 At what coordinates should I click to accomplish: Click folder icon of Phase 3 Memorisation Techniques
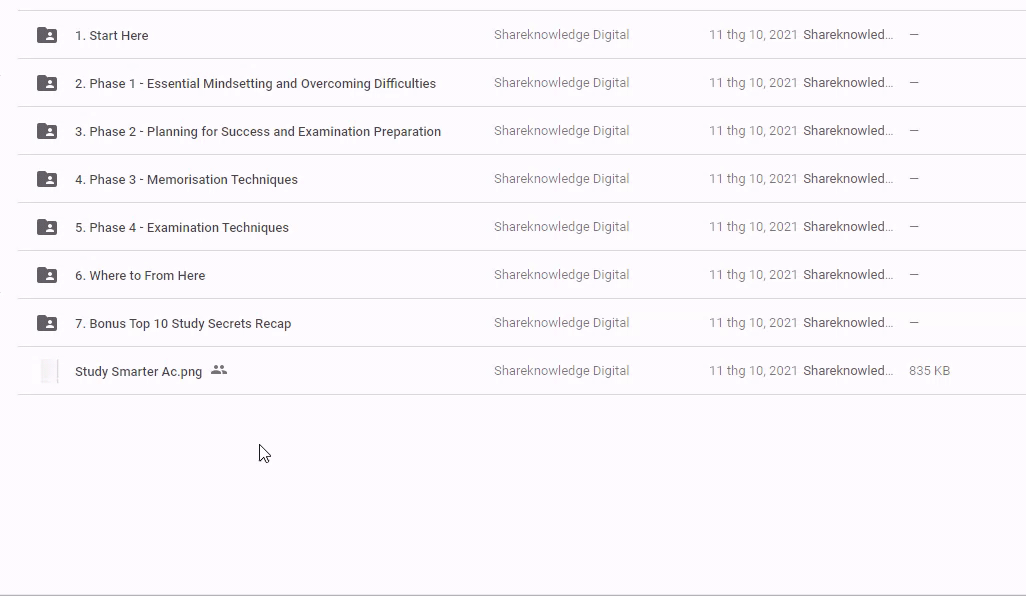[47, 179]
